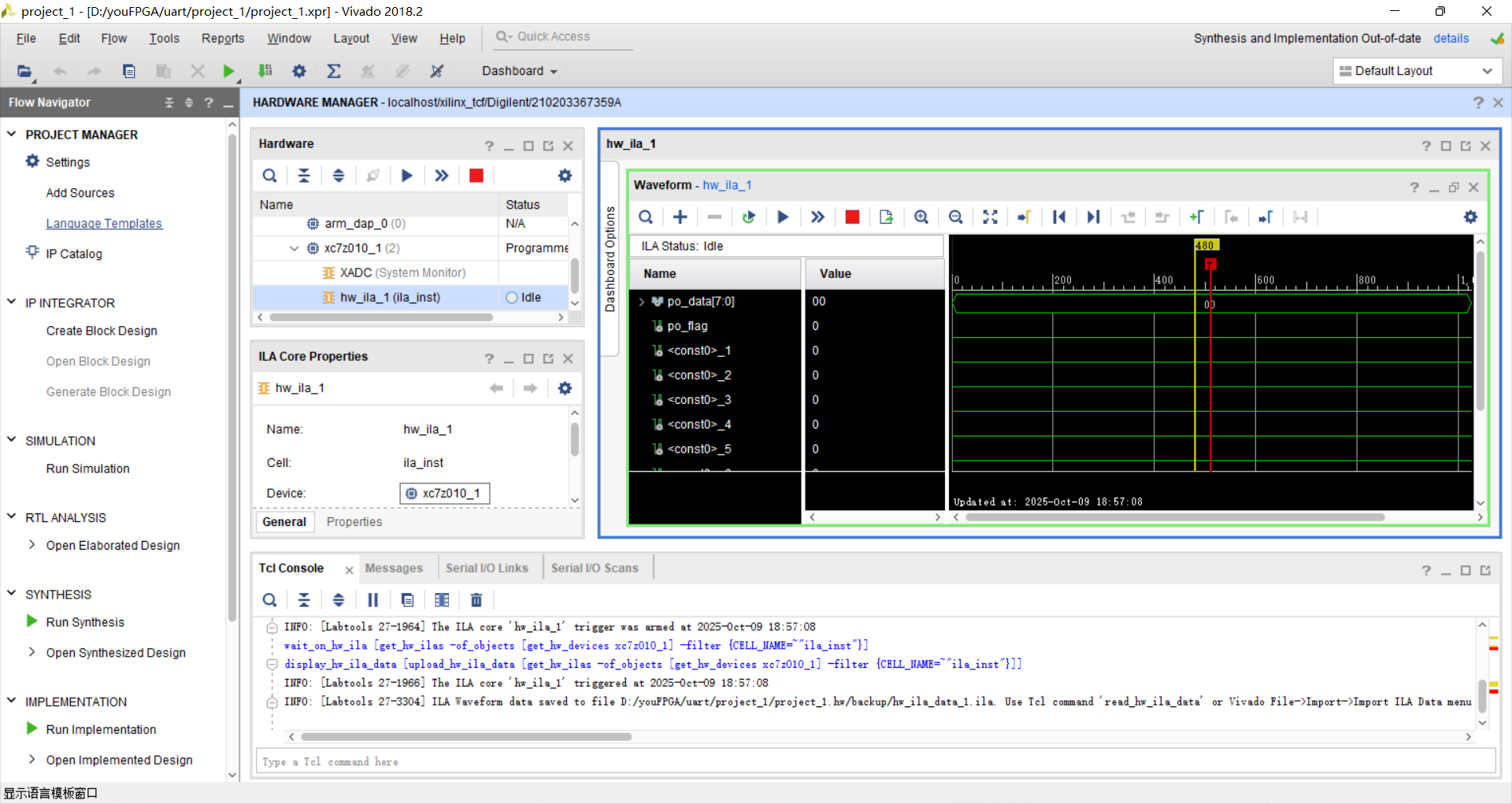
Task: Open Language Templates link
Action: tap(104, 224)
